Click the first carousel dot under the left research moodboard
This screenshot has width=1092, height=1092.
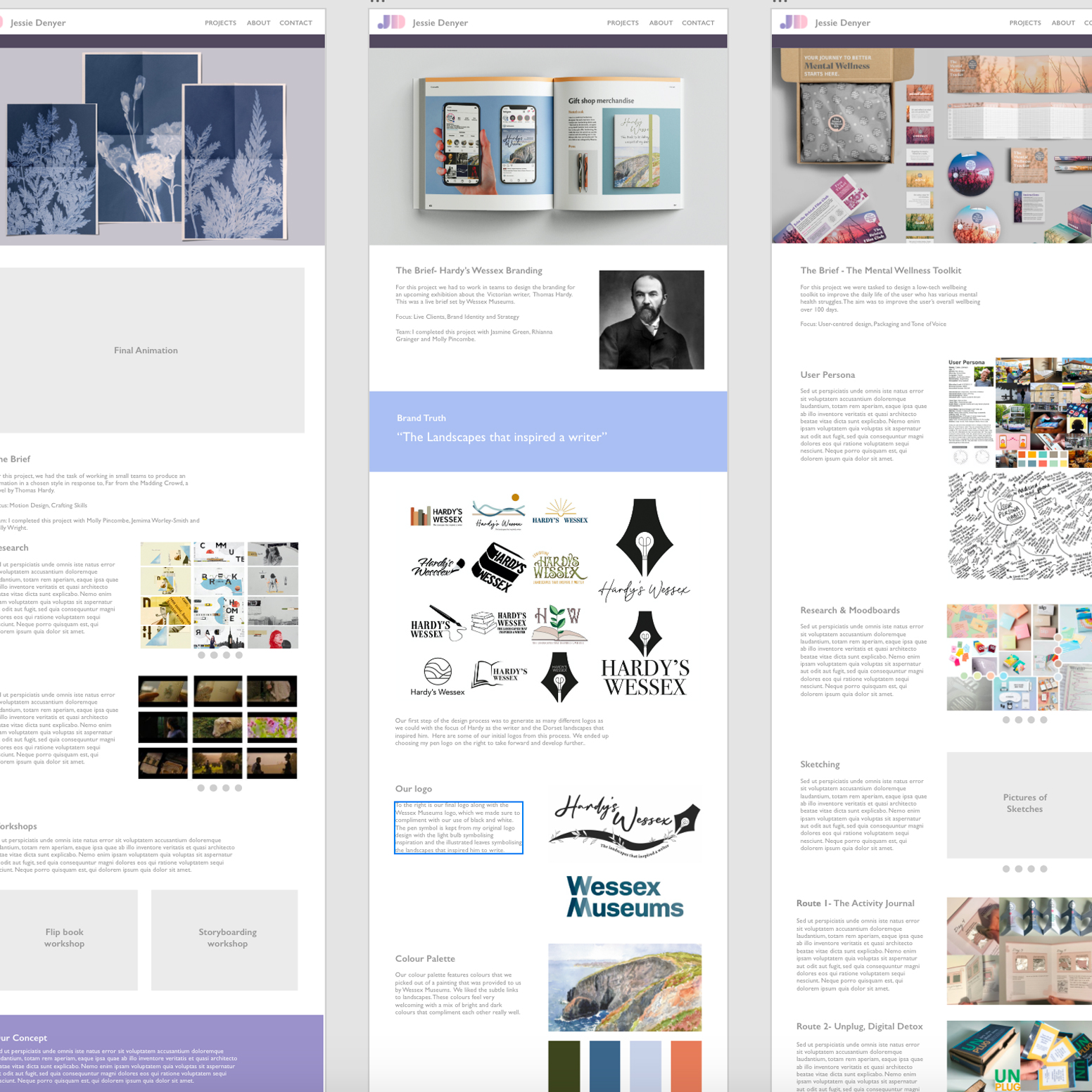(202, 655)
